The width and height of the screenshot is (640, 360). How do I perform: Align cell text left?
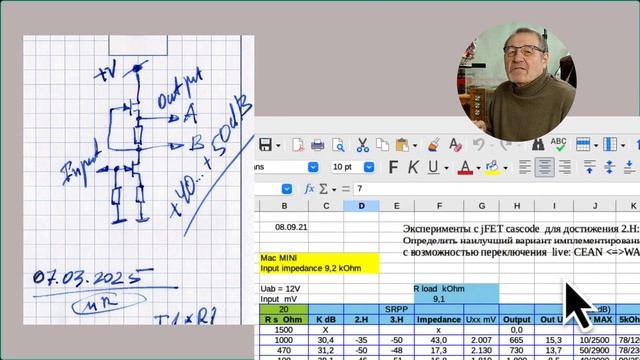click(524, 167)
